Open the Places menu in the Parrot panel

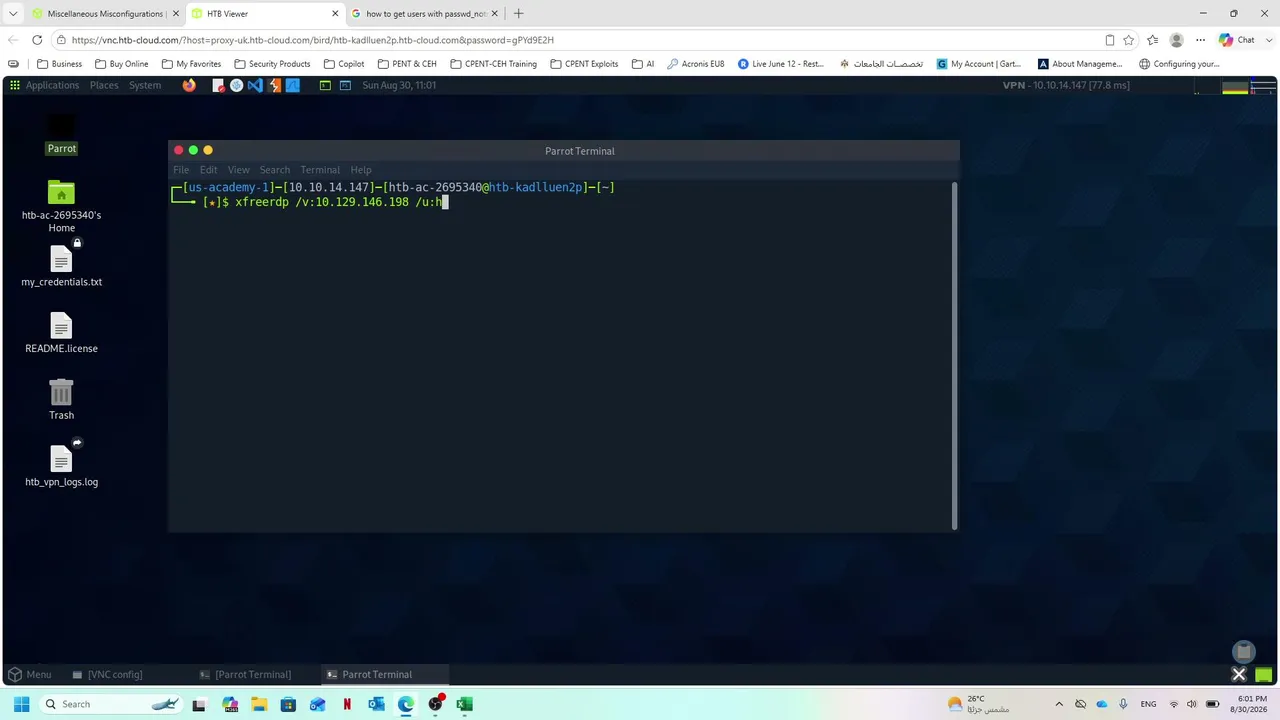click(x=104, y=85)
